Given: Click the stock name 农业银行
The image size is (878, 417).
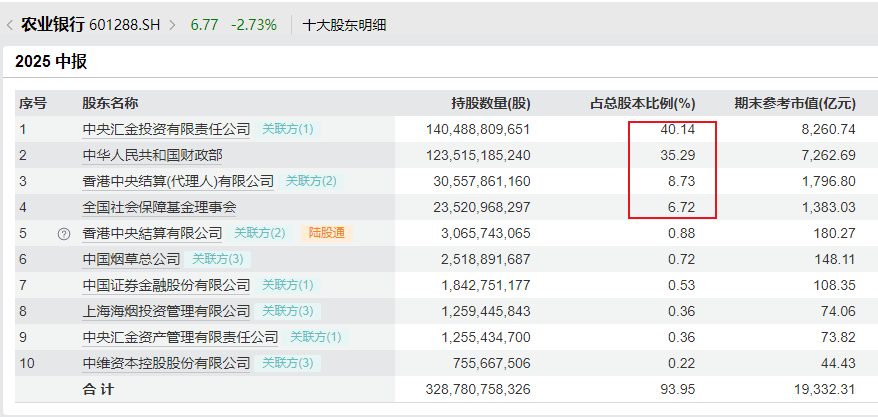Looking at the screenshot, I should 53,25.
